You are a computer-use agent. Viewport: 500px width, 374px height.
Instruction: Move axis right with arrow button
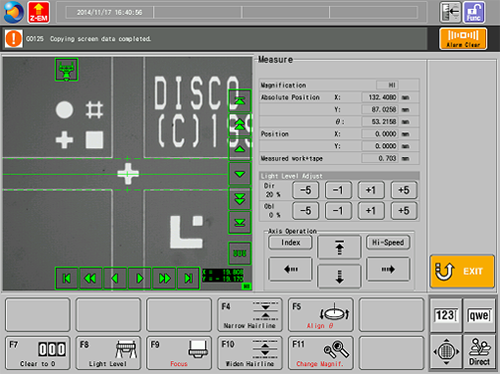pos(388,269)
